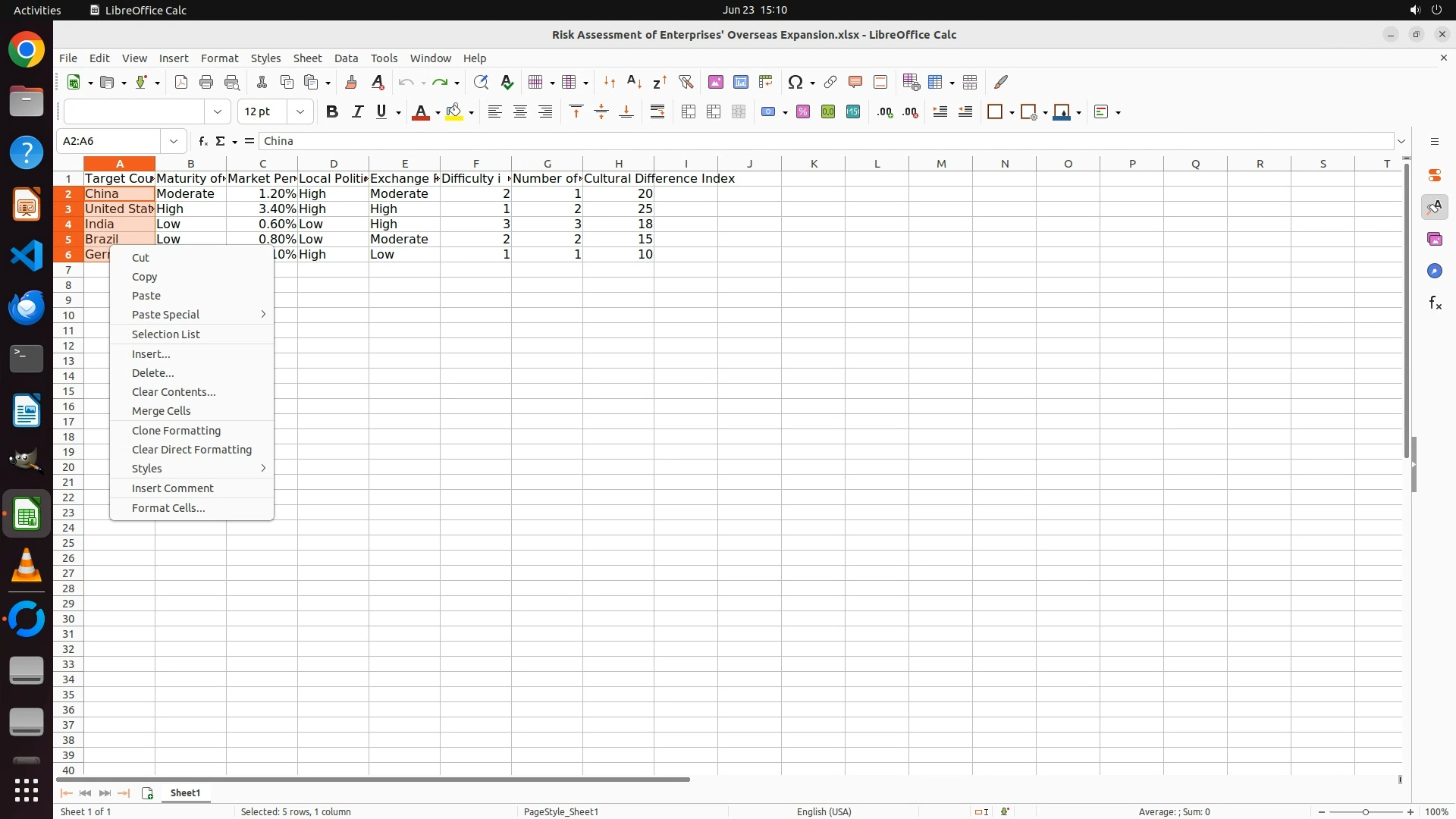This screenshot has height=819, width=1456.
Task: Choose Format Cells from context menu
Action: pos(168,508)
